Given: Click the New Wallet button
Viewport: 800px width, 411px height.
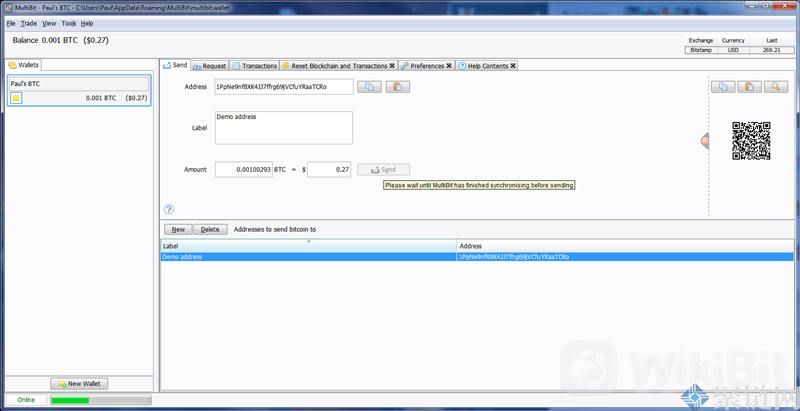Looking at the screenshot, I should (x=79, y=383).
